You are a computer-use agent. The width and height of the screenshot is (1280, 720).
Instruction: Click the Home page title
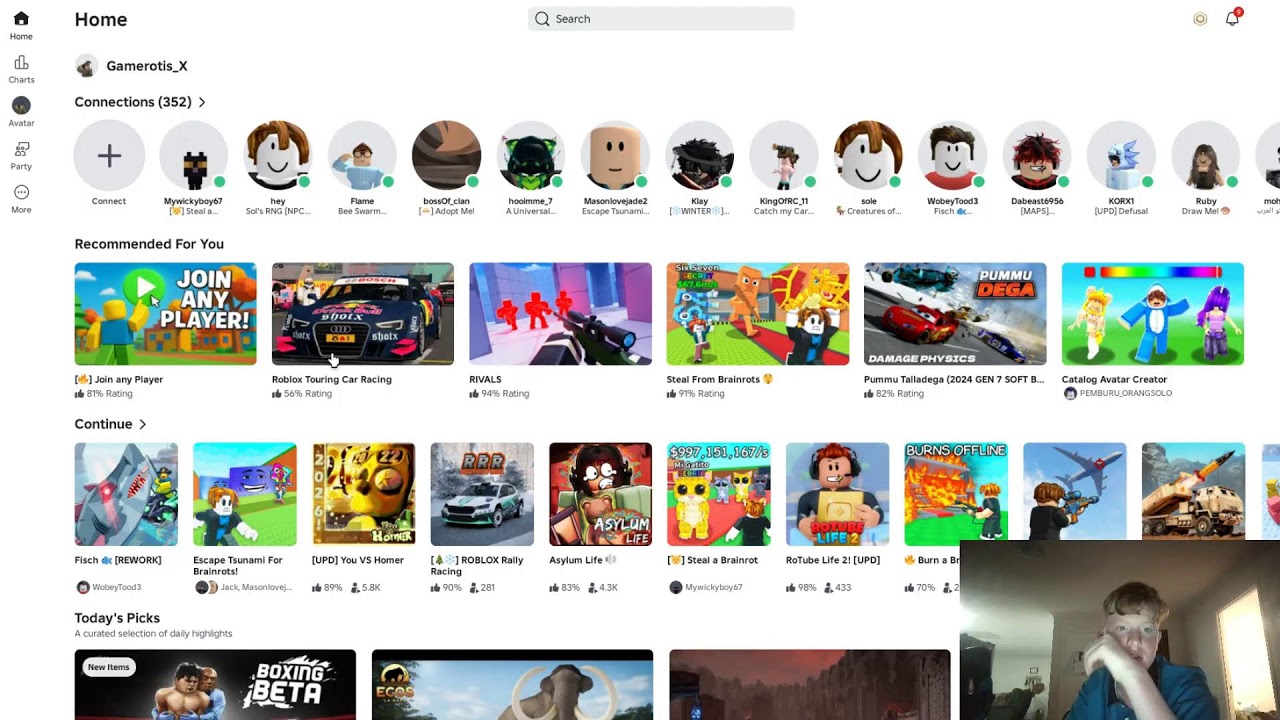(x=101, y=20)
